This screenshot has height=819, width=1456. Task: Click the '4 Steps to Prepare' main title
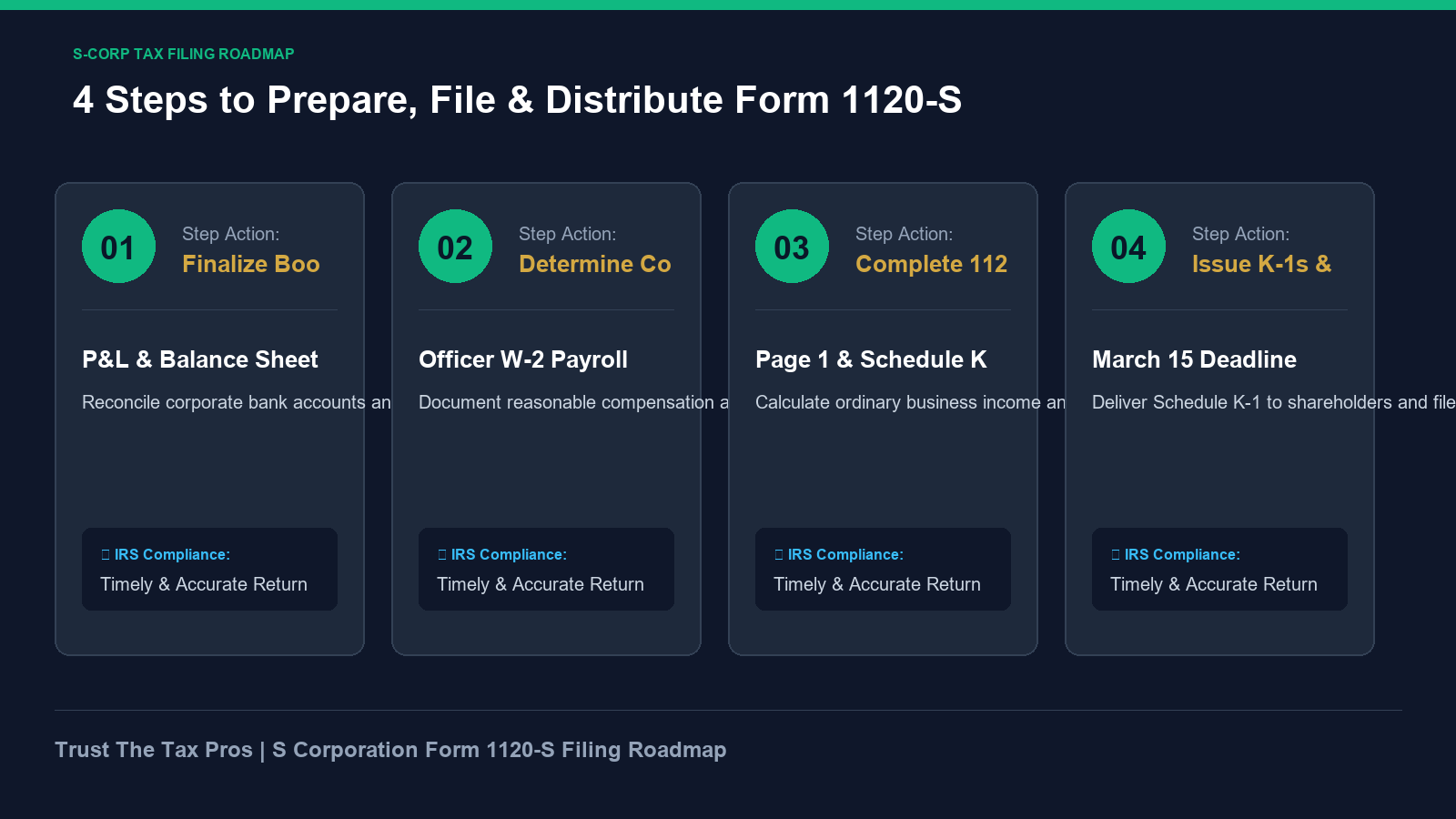tap(517, 100)
